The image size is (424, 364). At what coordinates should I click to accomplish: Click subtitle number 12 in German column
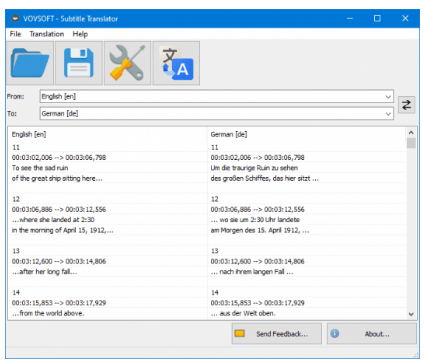pos(215,199)
